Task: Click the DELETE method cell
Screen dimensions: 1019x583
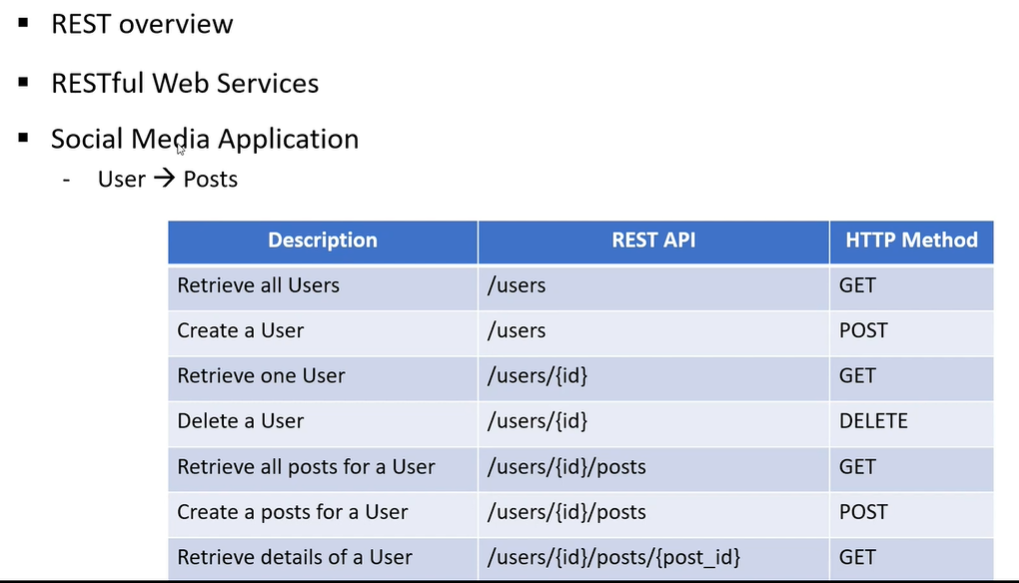Action: tap(911, 422)
